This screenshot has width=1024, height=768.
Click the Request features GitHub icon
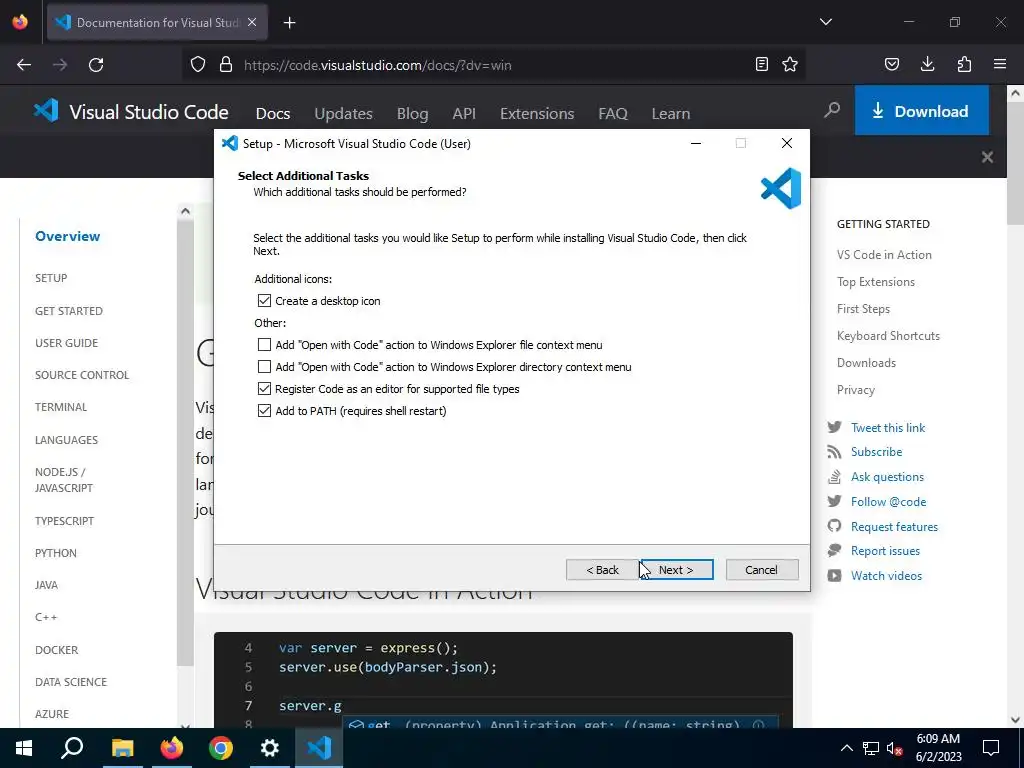pyautogui.click(x=834, y=526)
